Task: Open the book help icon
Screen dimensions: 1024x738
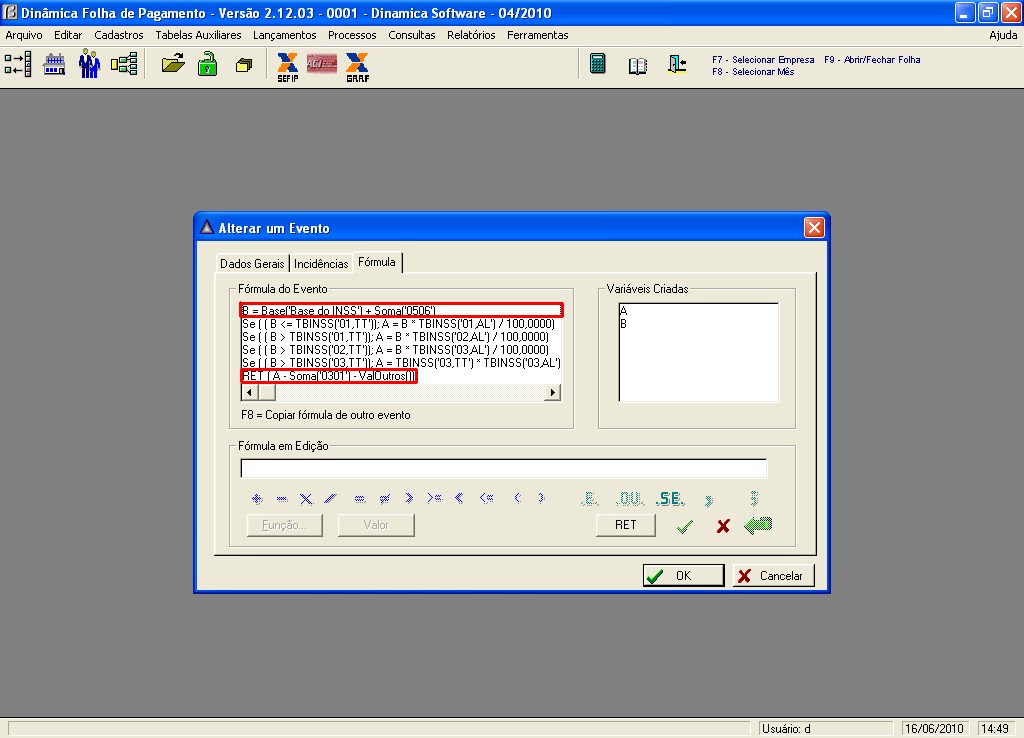Action: click(x=637, y=65)
